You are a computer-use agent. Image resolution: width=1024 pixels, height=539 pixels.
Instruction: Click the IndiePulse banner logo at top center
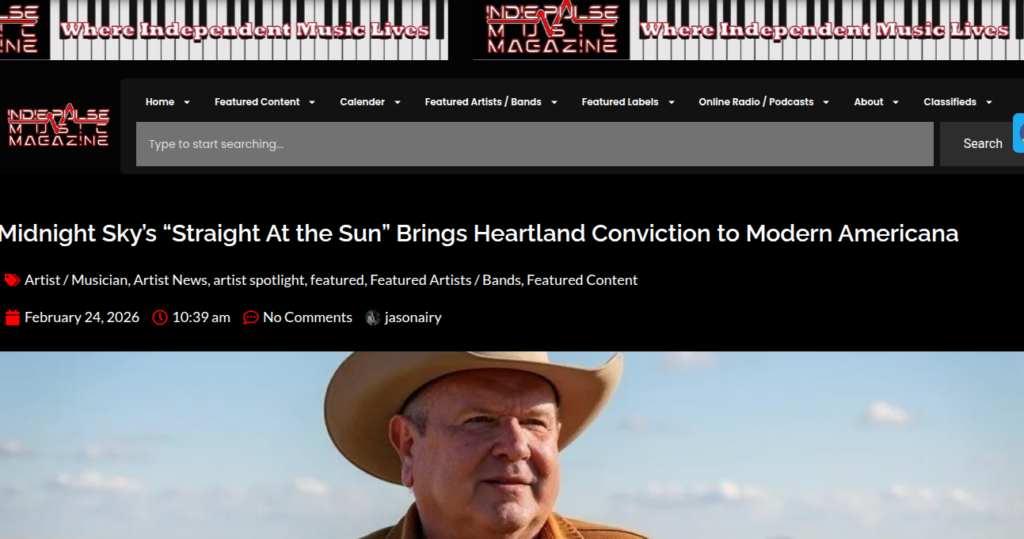point(552,29)
